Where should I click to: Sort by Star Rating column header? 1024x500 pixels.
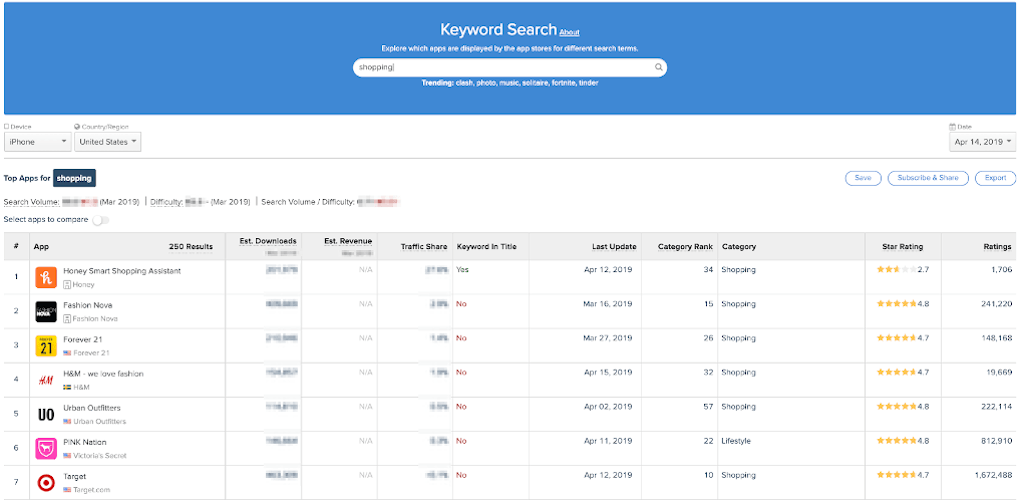point(903,247)
